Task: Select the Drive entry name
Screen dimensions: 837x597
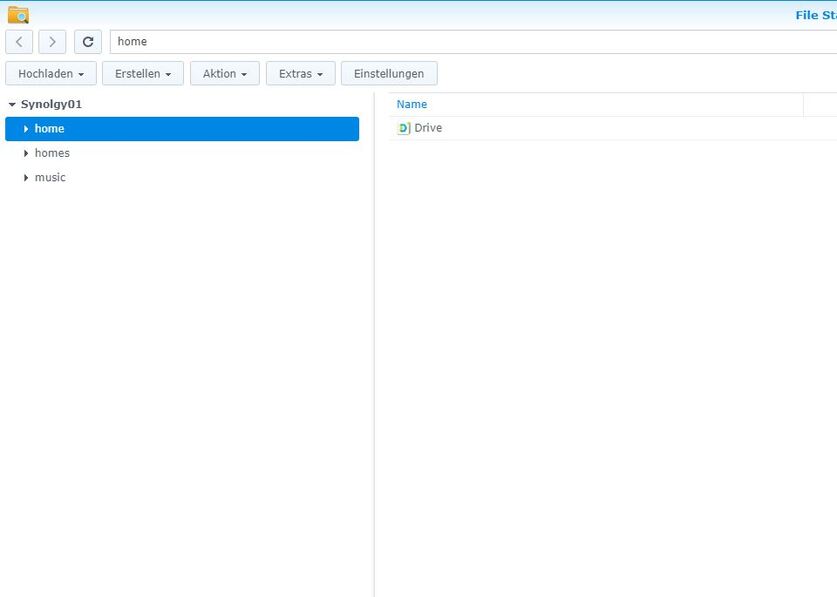Action: coord(428,128)
